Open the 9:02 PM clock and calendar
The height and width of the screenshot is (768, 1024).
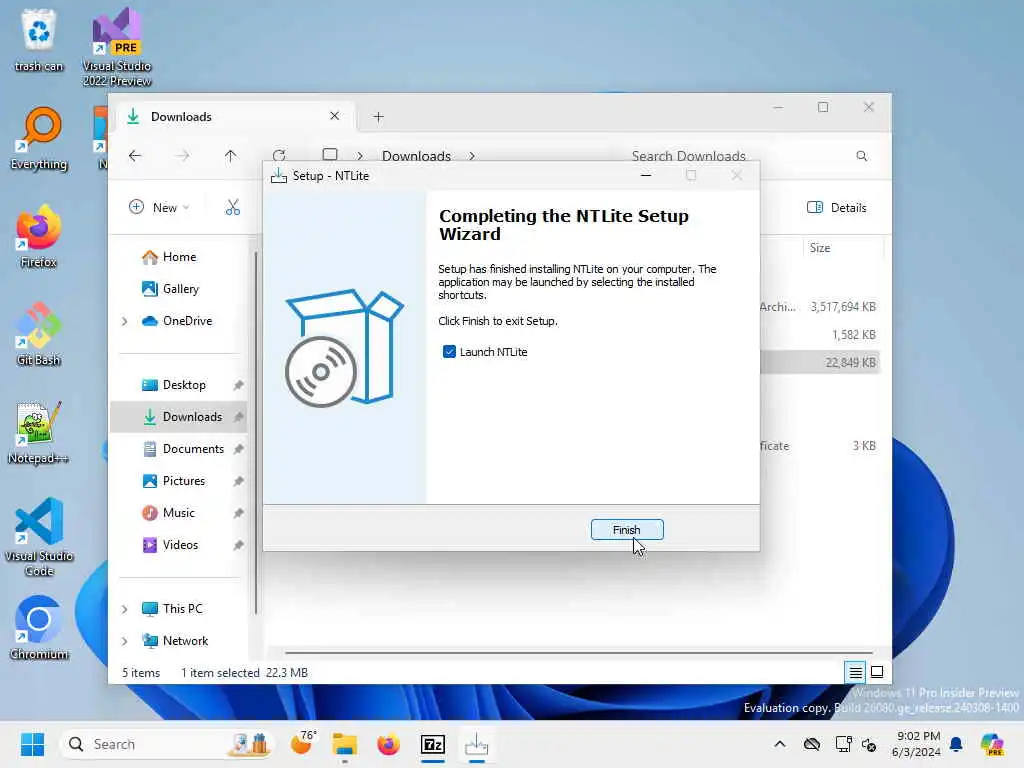click(916, 744)
